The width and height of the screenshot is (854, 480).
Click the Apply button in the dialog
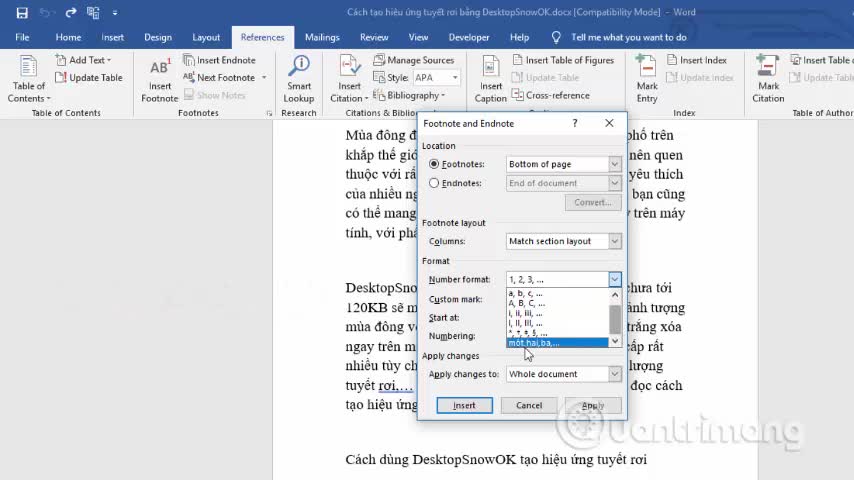(x=593, y=405)
